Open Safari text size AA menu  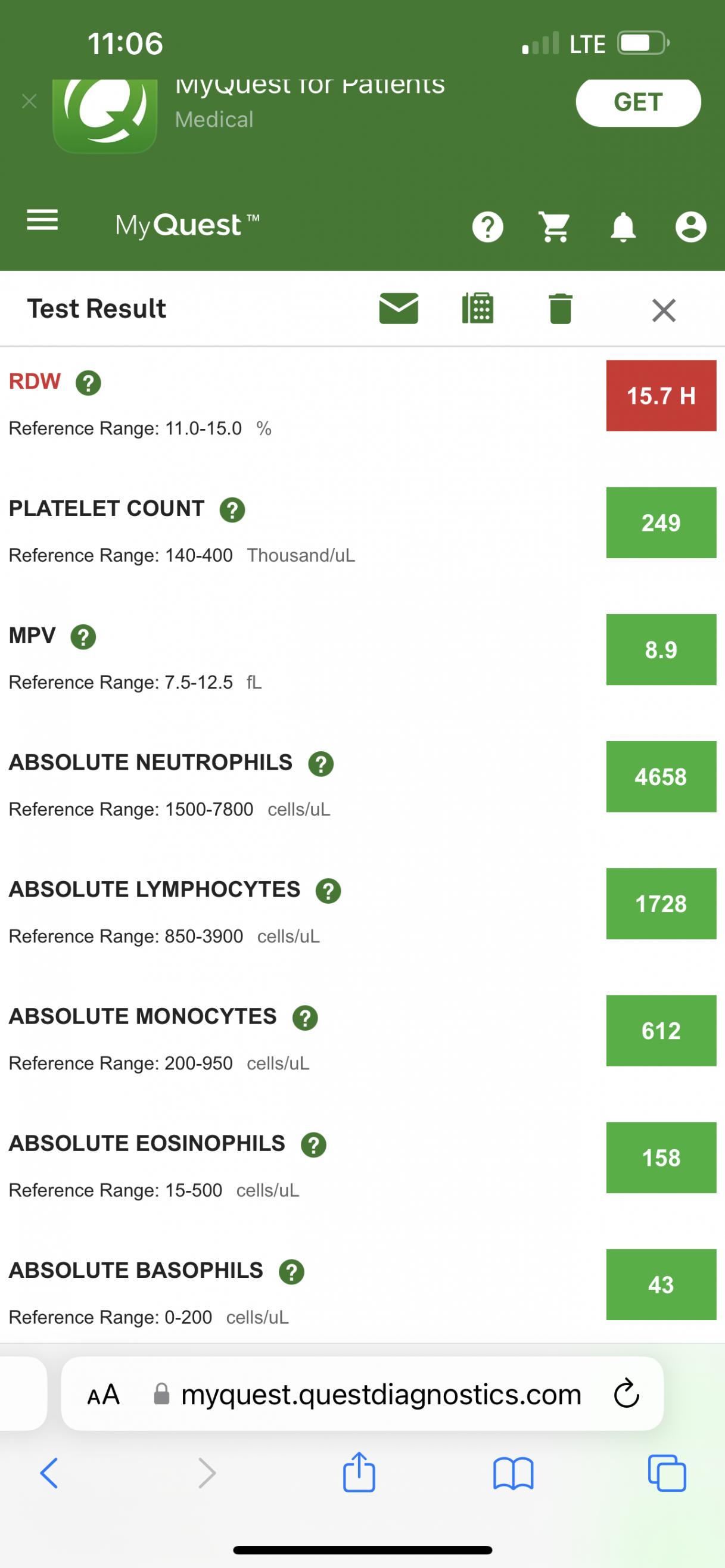(x=104, y=1395)
